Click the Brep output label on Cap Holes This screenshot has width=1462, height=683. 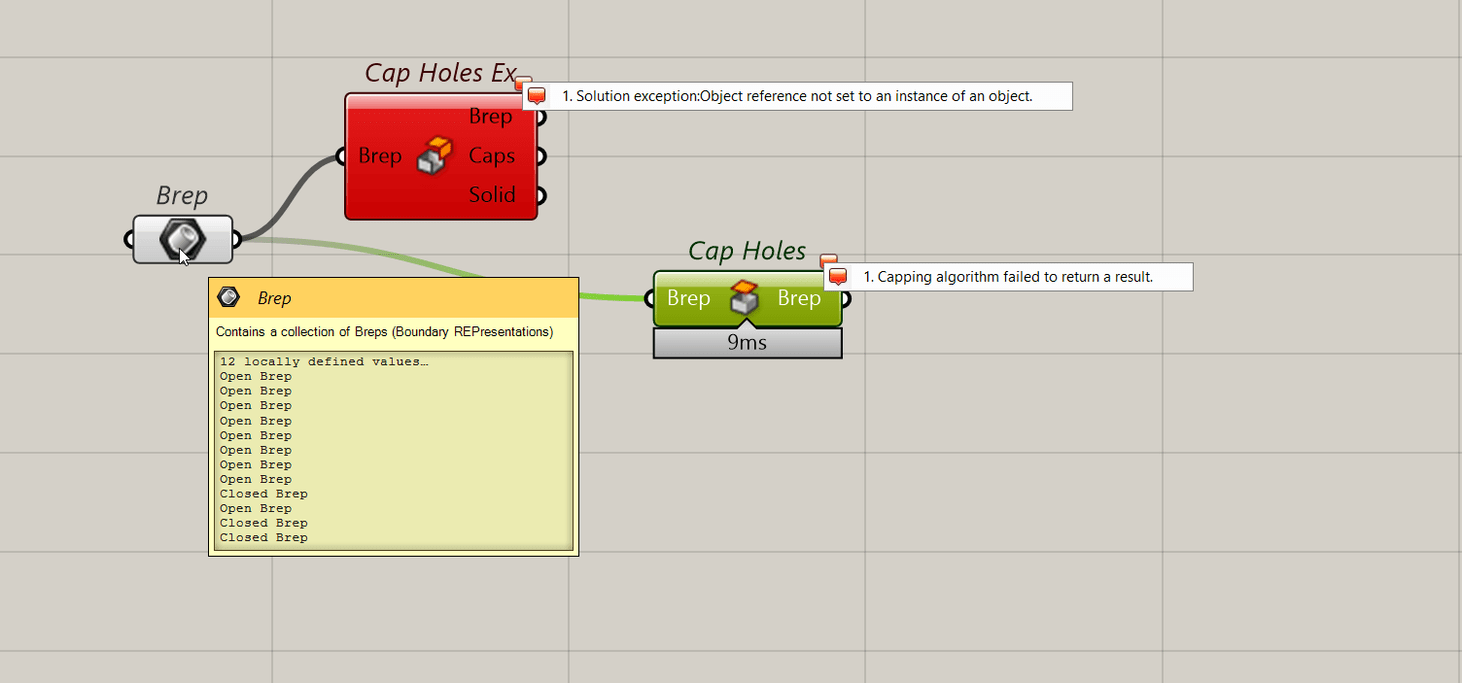tap(799, 298)
